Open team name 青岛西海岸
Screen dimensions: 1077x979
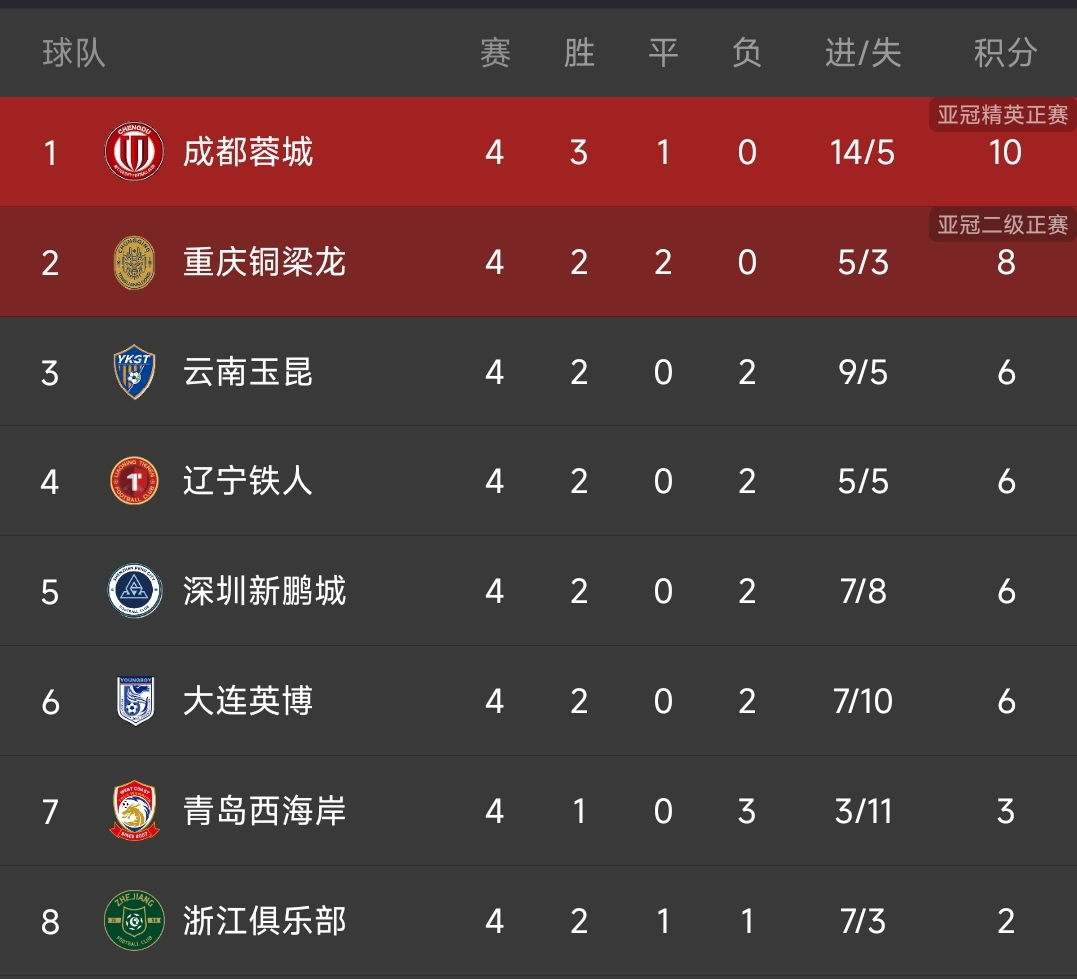264,810
